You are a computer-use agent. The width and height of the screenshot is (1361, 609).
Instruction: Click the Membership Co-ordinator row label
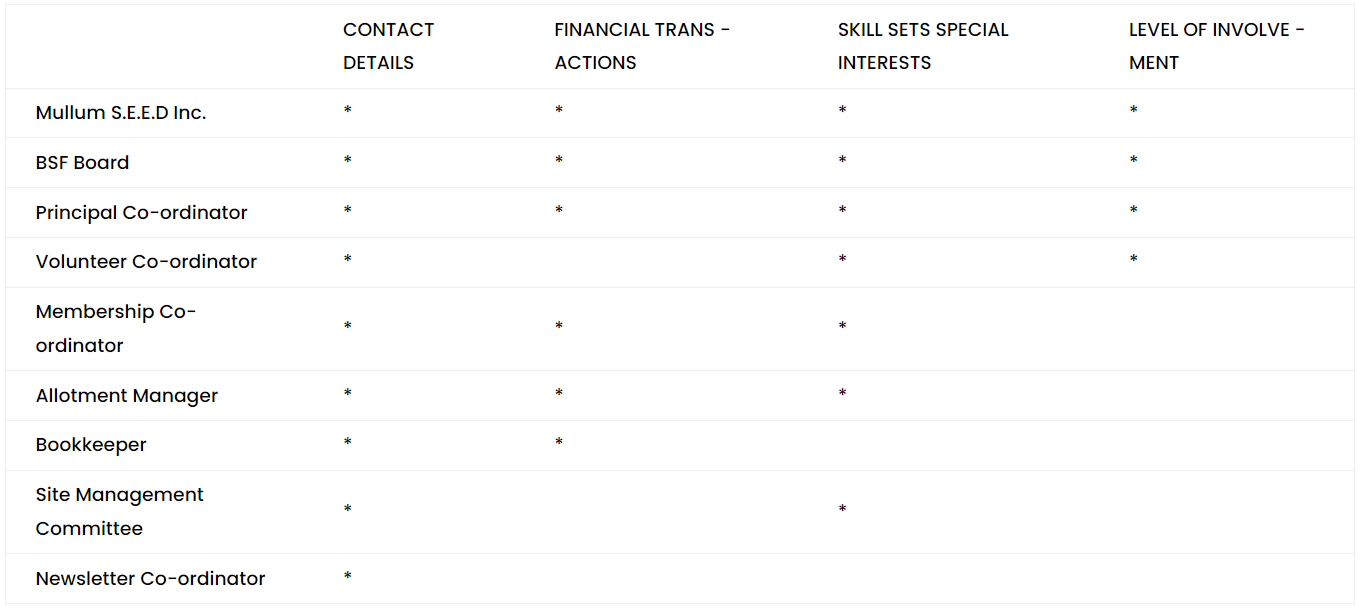pos(115,328)
